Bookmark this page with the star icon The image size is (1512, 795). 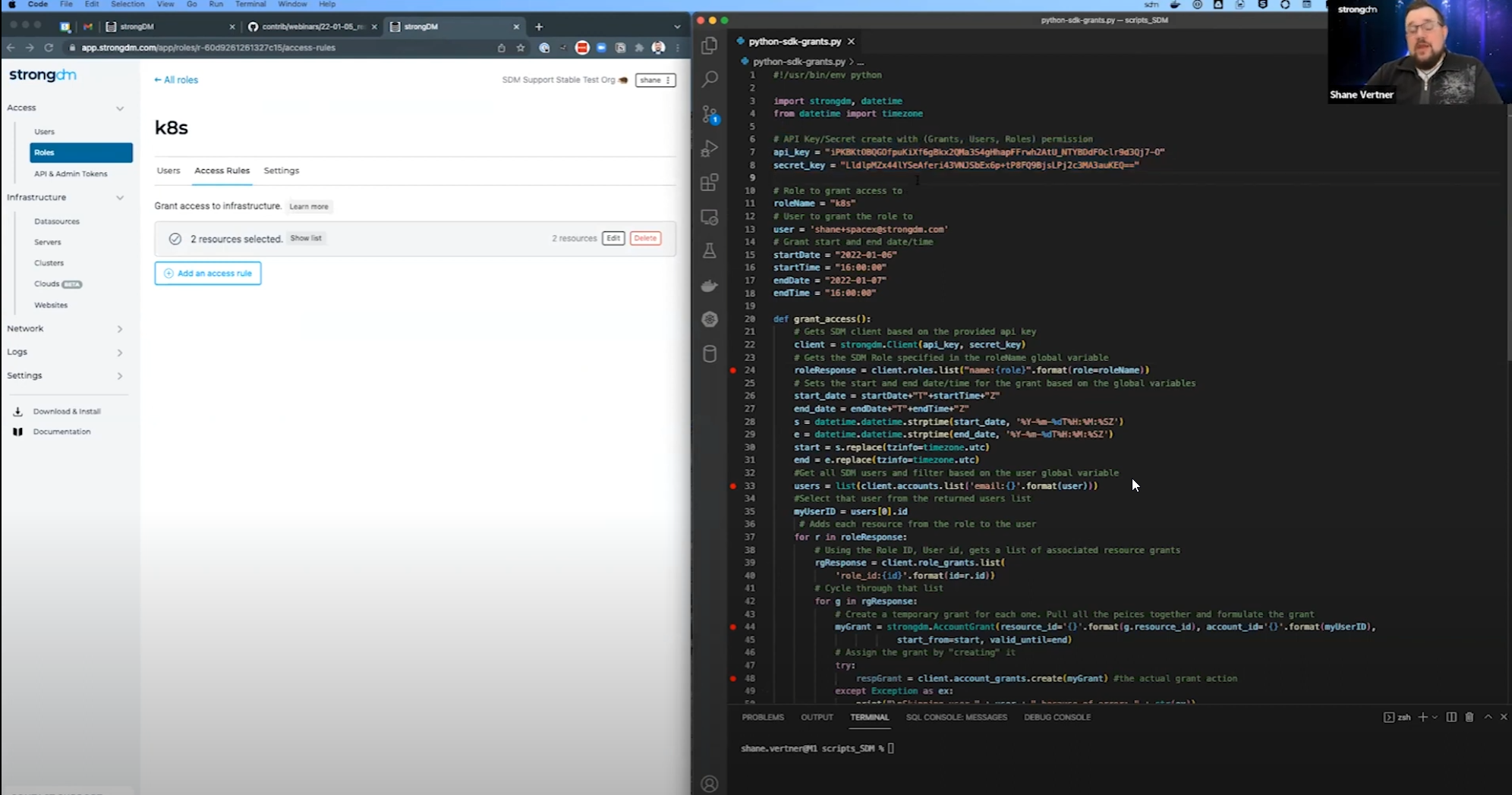(521, 48)
